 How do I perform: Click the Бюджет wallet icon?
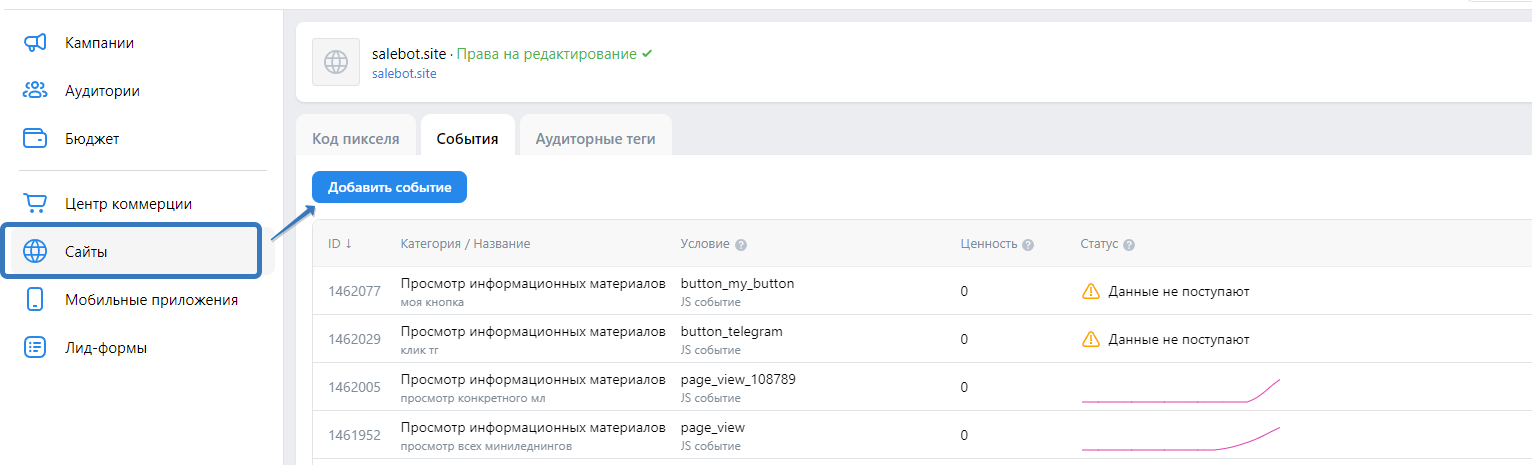(x=35, y=139)
